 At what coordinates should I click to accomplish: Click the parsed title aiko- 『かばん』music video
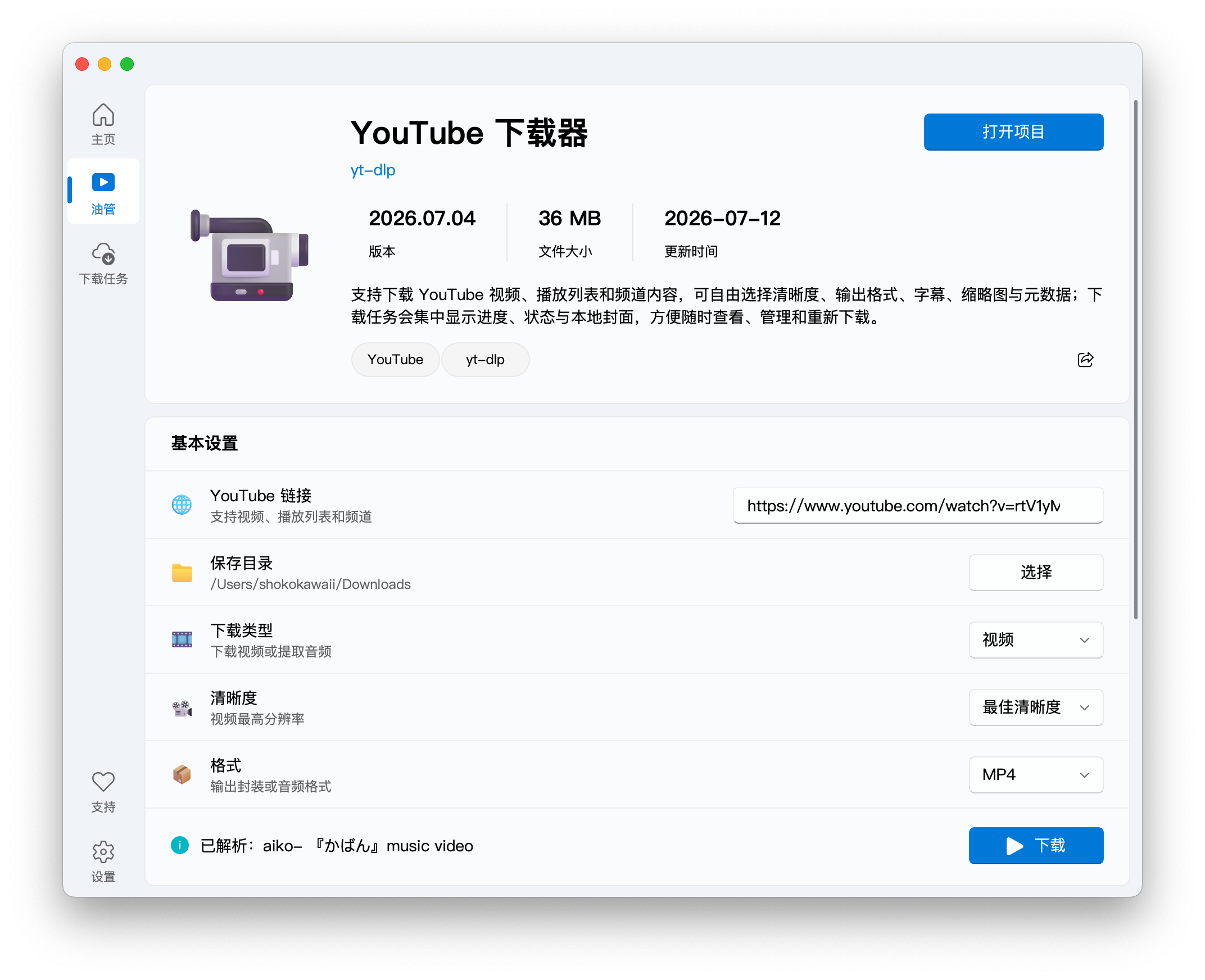(x=368, y=846)
